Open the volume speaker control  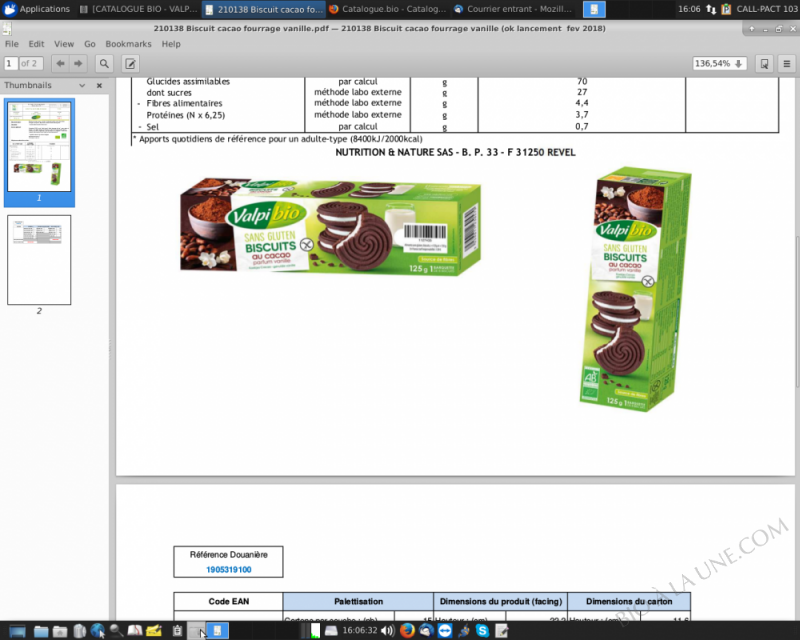388,631
